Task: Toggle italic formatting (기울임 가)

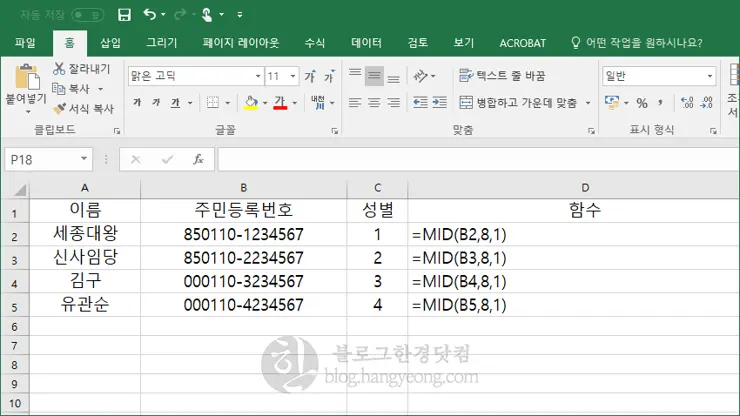Action: (x=156, y=102)
